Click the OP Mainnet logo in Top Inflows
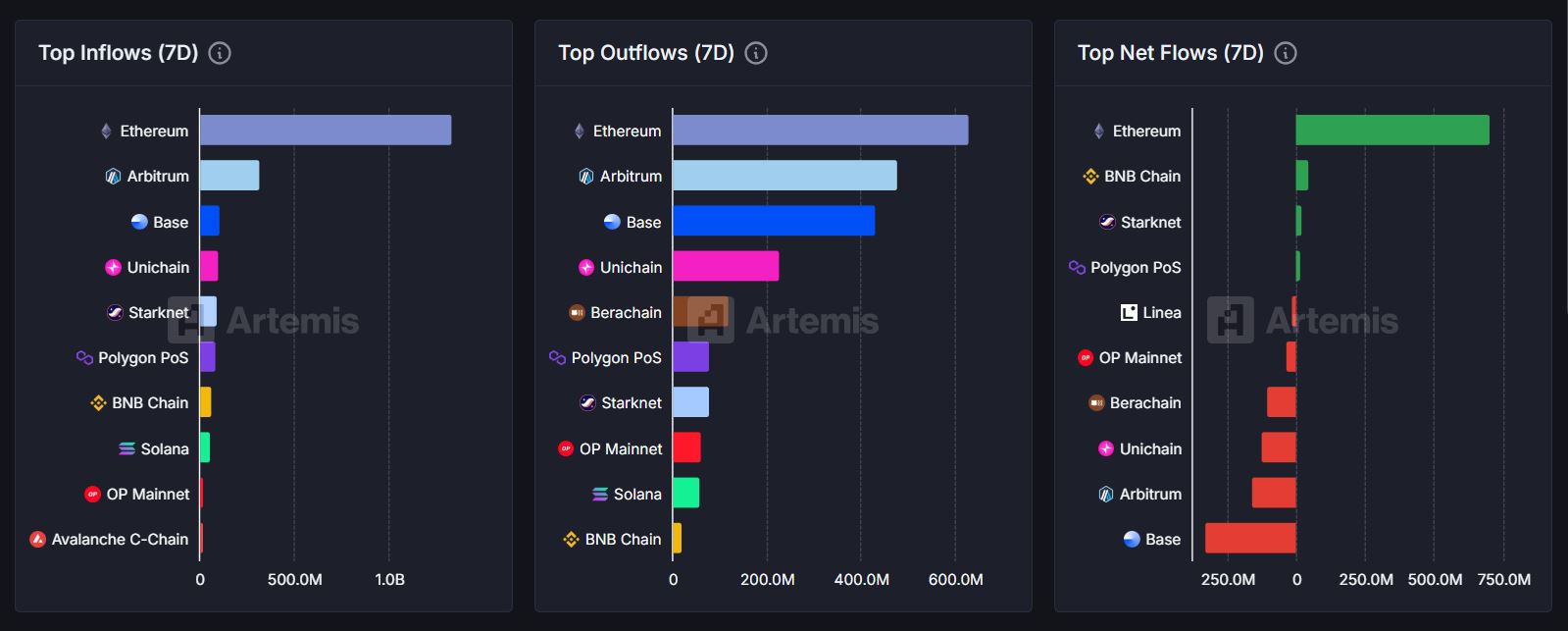 pos(92,494)
